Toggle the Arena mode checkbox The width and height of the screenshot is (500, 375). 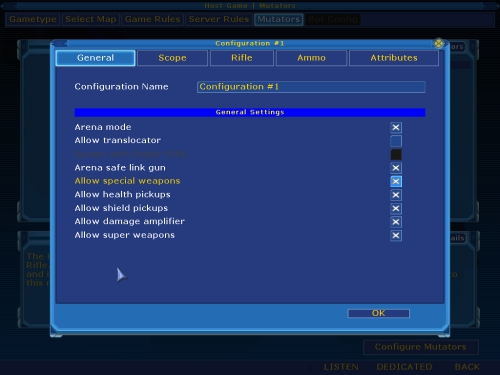coord(396,127)
